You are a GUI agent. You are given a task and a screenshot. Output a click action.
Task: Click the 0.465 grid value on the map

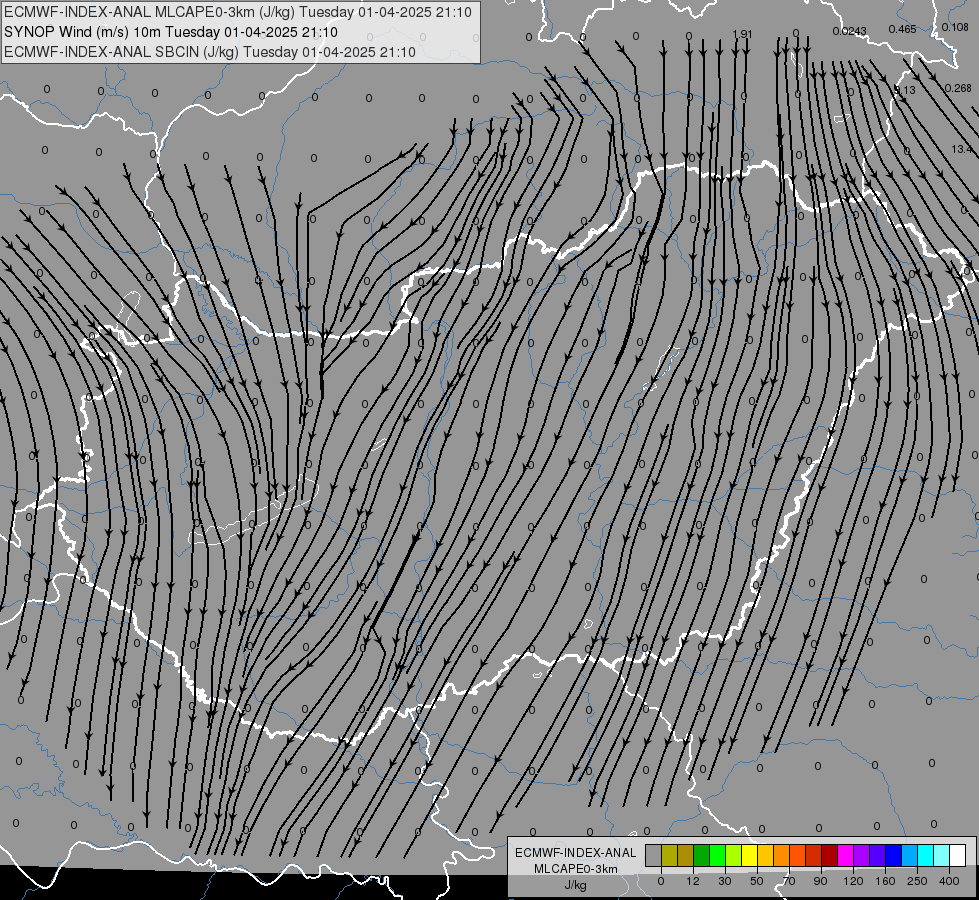902,29
